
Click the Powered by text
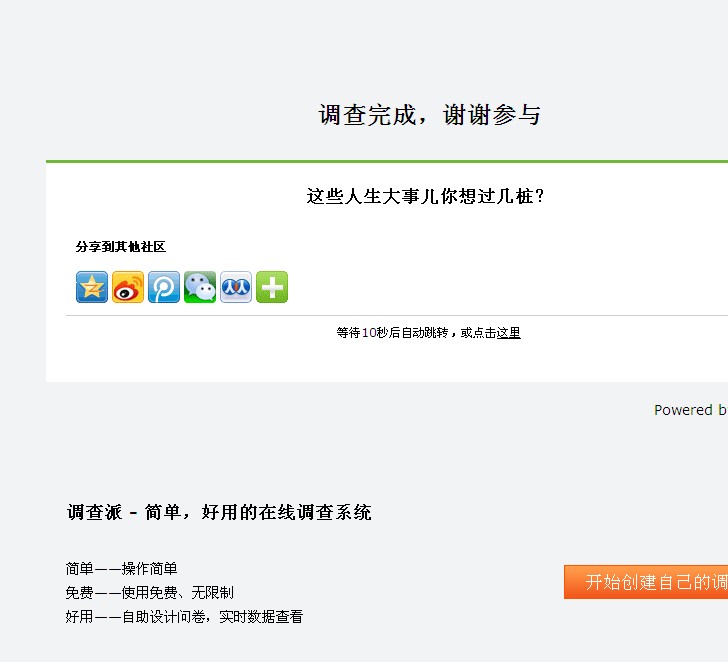(691, 410)
